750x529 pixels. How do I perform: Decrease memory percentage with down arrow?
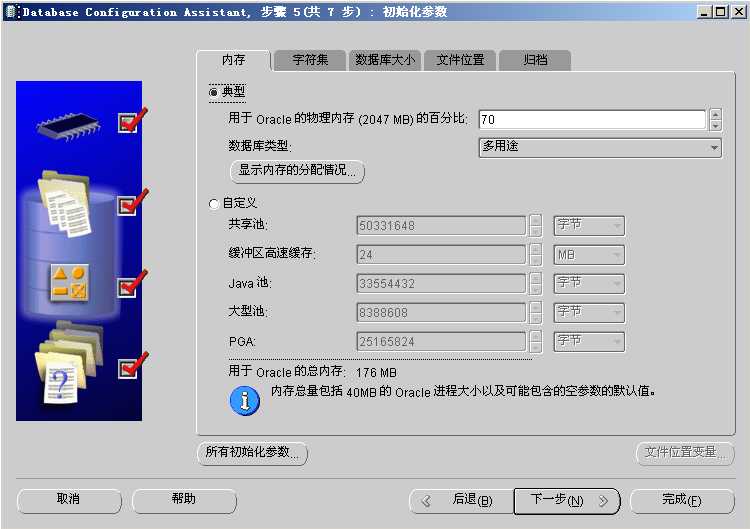click(716, 125)
